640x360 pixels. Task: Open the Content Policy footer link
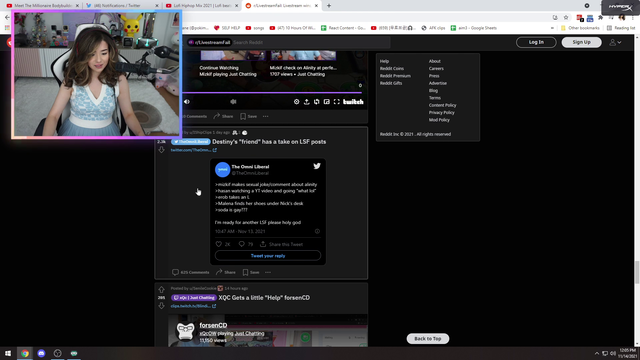click(442, 105)
